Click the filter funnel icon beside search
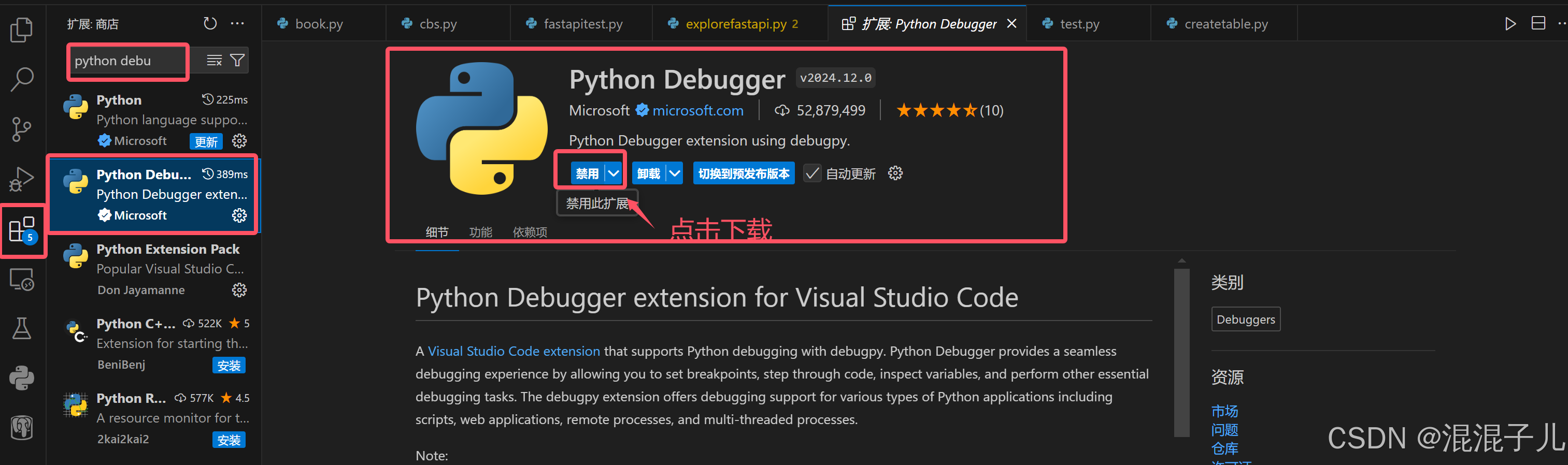 [x=237, y=60]
